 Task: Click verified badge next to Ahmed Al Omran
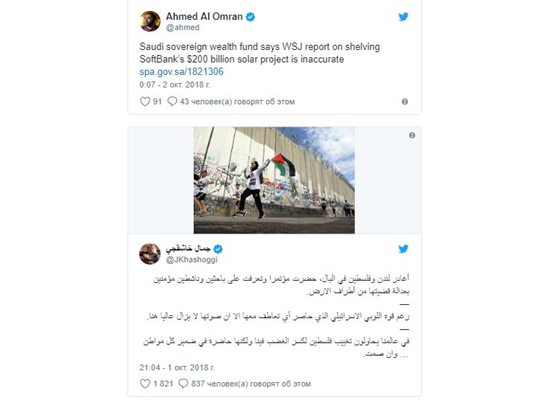click(x=250, y=16)
